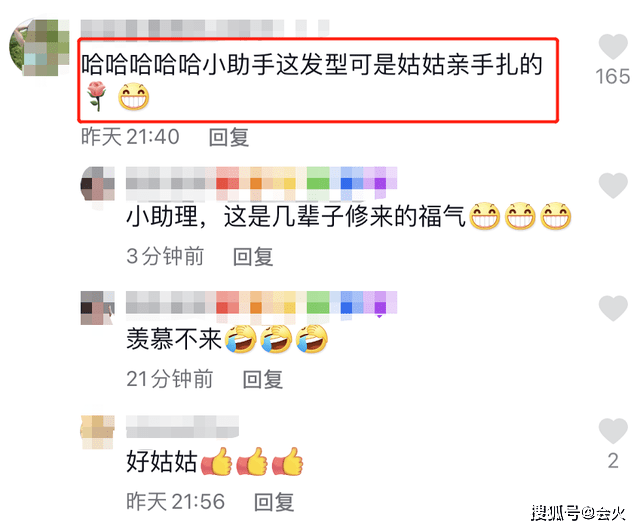Like the 羡慕不来 comment

tap(613, 308)
